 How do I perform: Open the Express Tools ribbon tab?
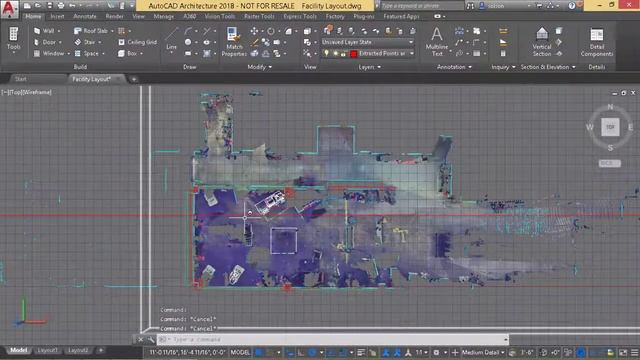click(300, 16)
